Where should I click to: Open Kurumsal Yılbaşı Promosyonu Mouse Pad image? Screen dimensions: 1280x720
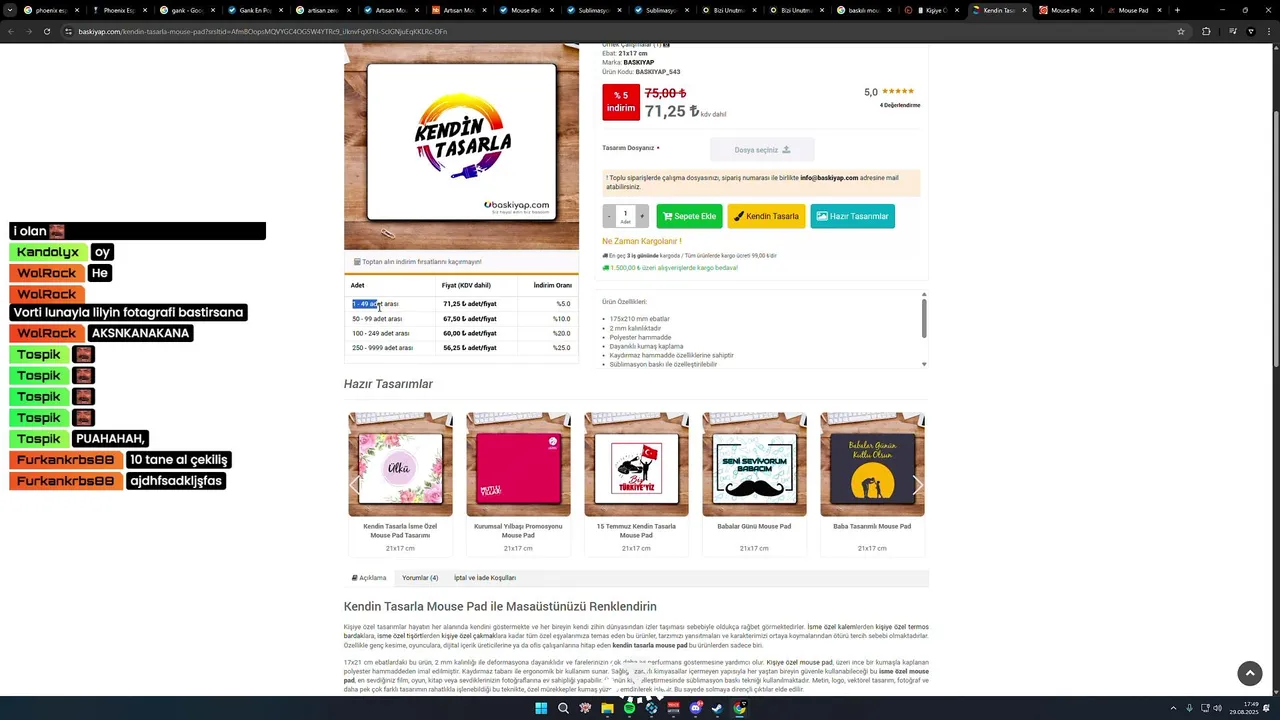(518, 464)
